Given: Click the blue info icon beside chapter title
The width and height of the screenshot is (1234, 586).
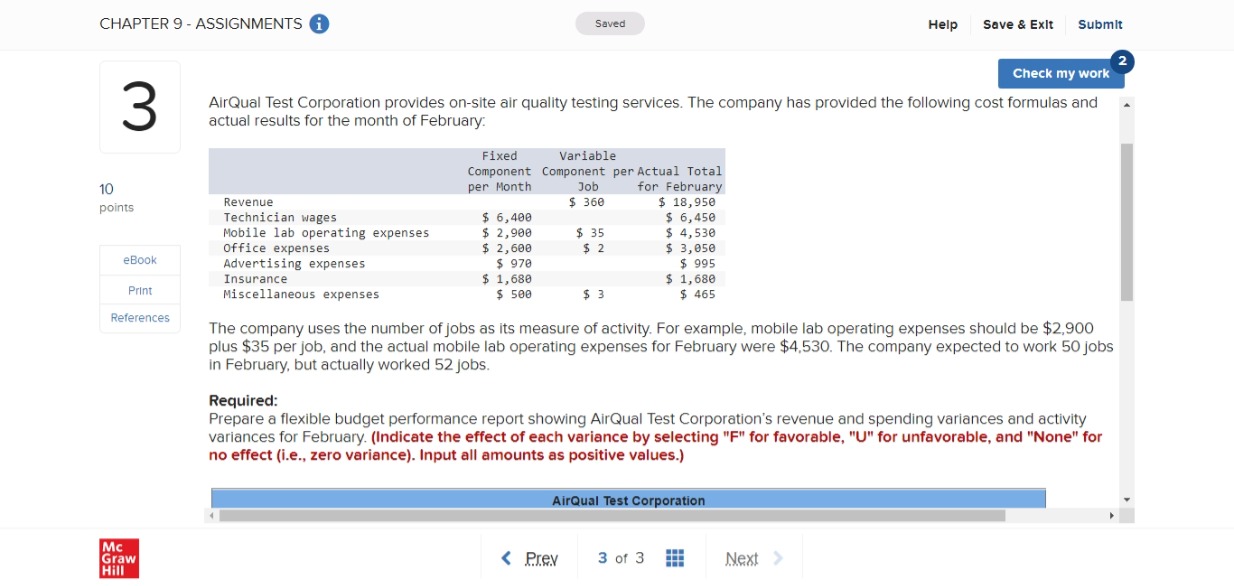Looking at the screenshot, I should point(319,21).
